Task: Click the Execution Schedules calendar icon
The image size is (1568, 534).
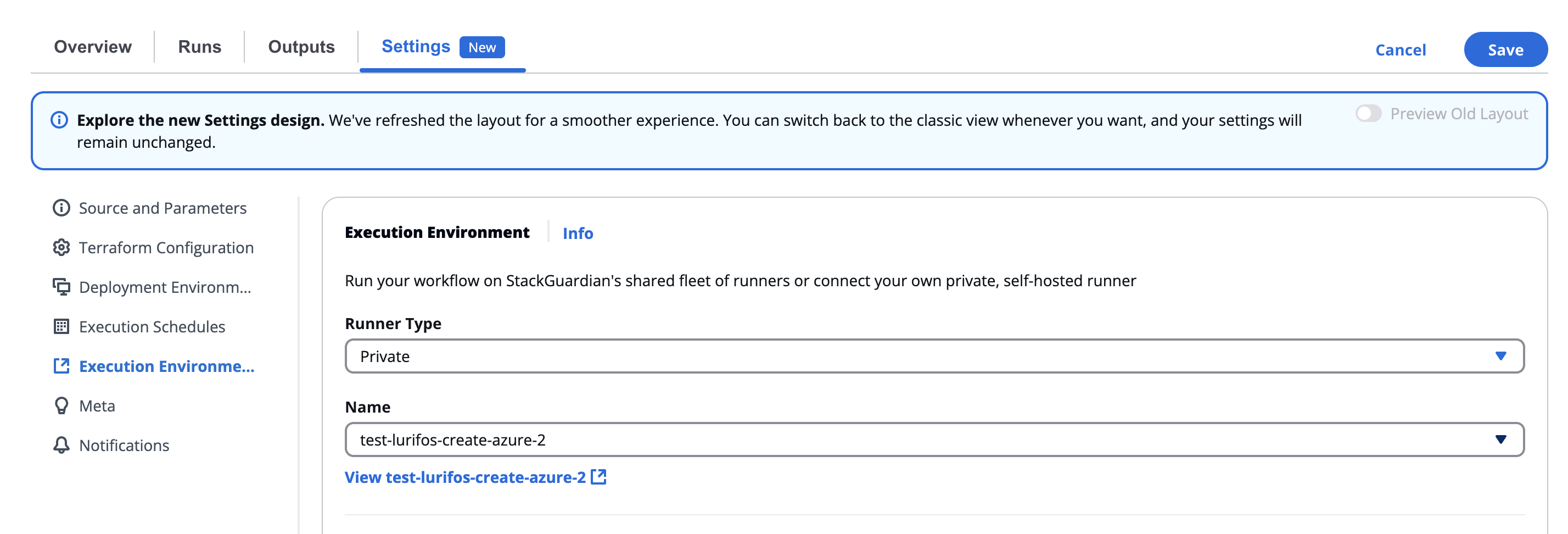Action: coord(61,326)
